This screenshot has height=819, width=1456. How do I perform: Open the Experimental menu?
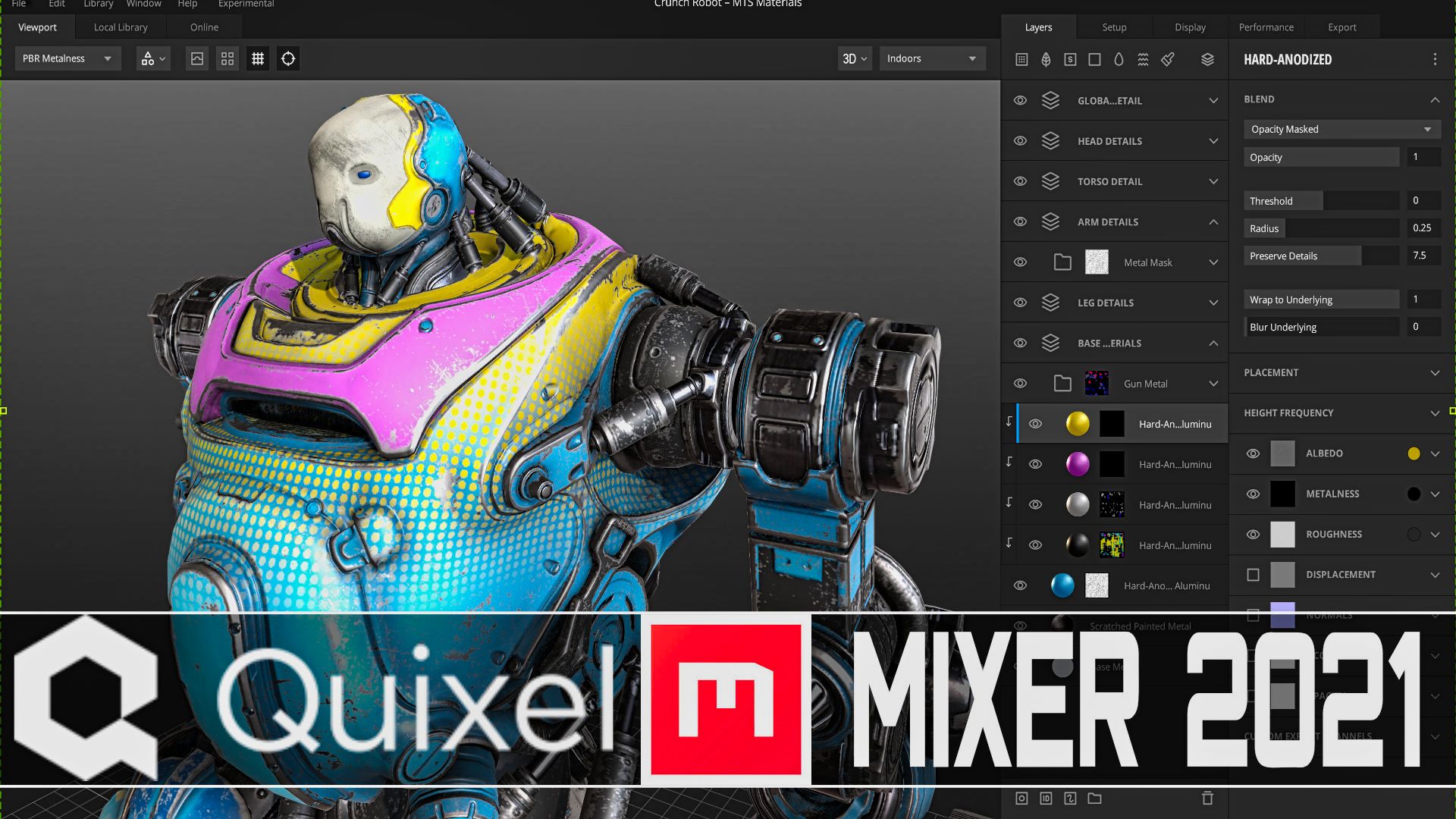(245, 4)
